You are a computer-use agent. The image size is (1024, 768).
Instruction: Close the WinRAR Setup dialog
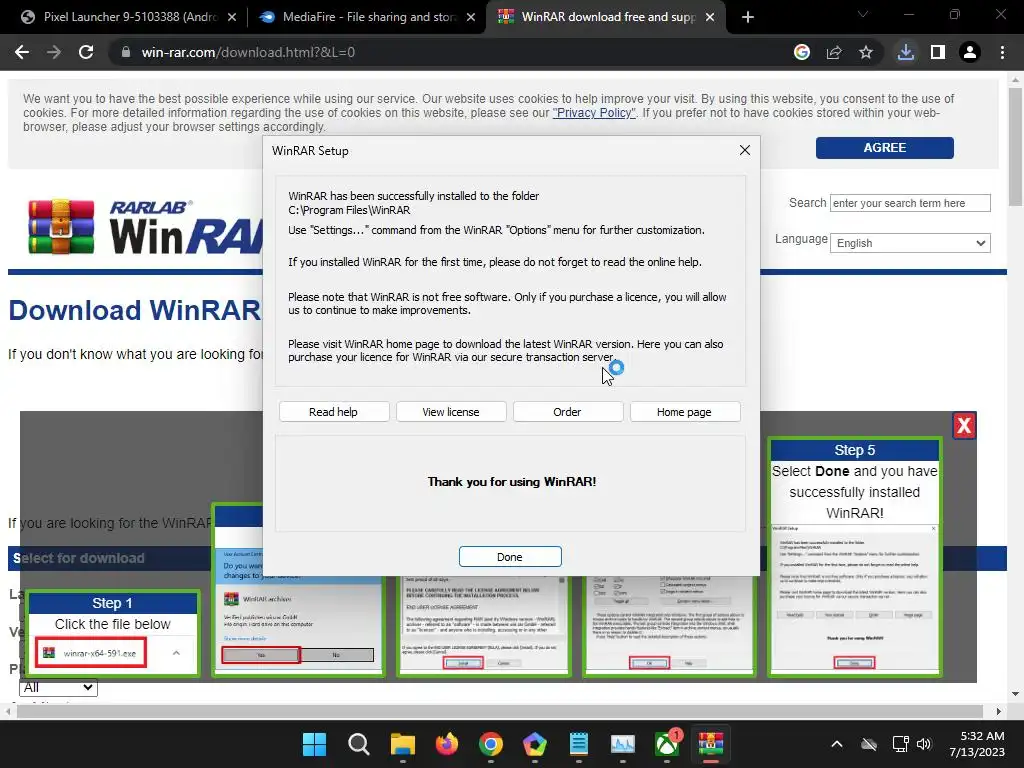[744, 150]
